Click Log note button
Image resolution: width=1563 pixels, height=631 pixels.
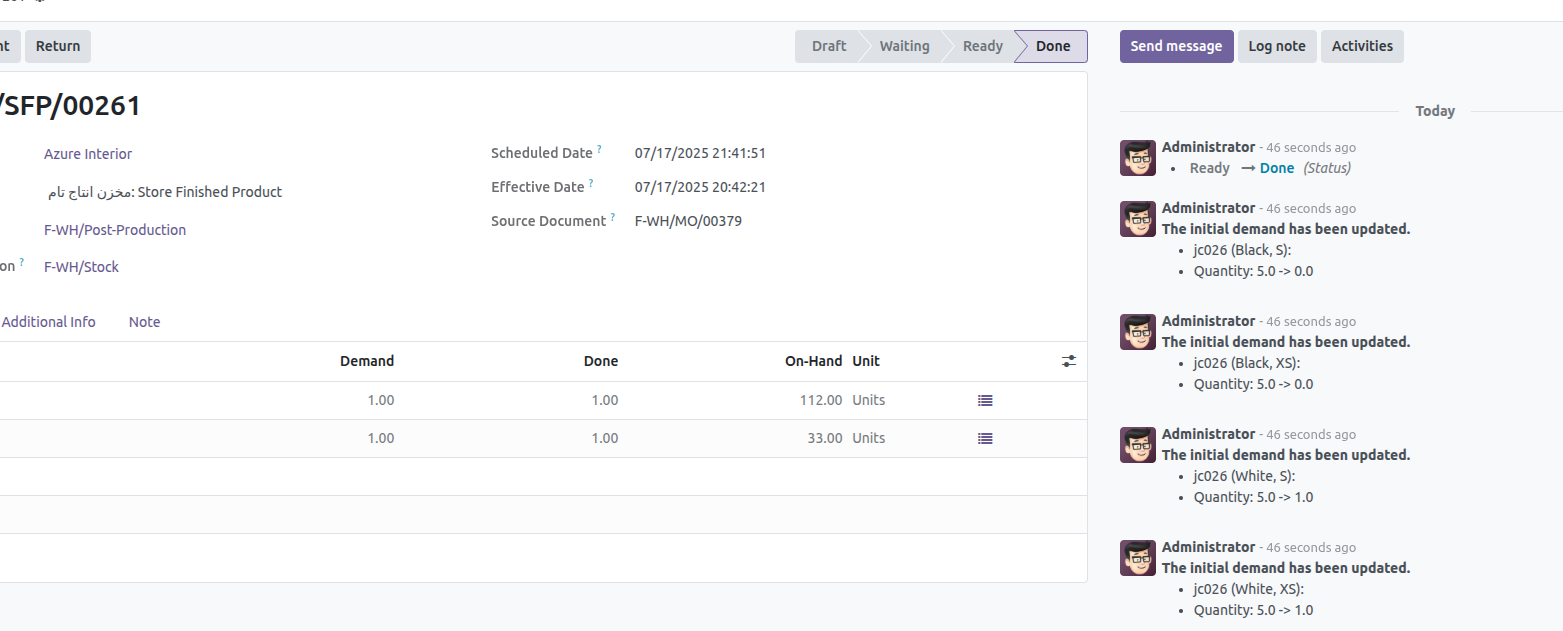tap(1277, 46)
